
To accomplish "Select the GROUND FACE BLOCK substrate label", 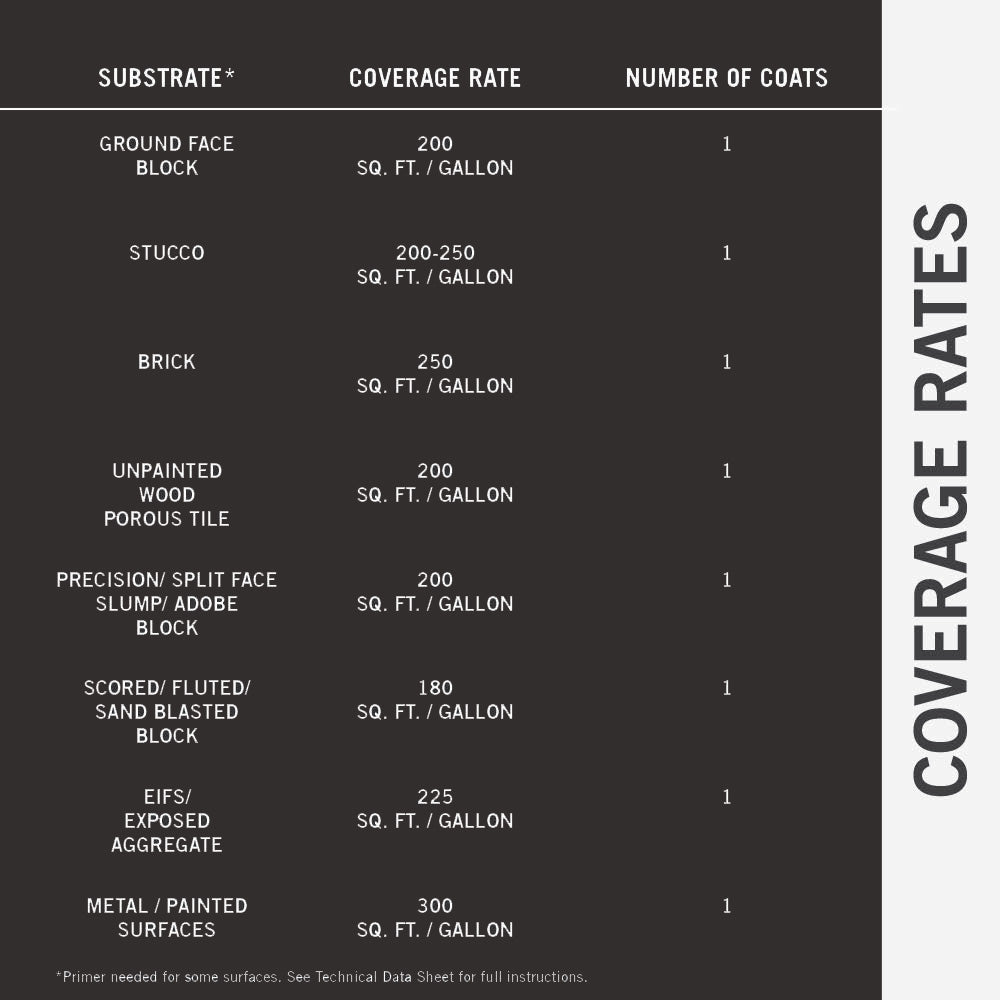I will point(166,156).
